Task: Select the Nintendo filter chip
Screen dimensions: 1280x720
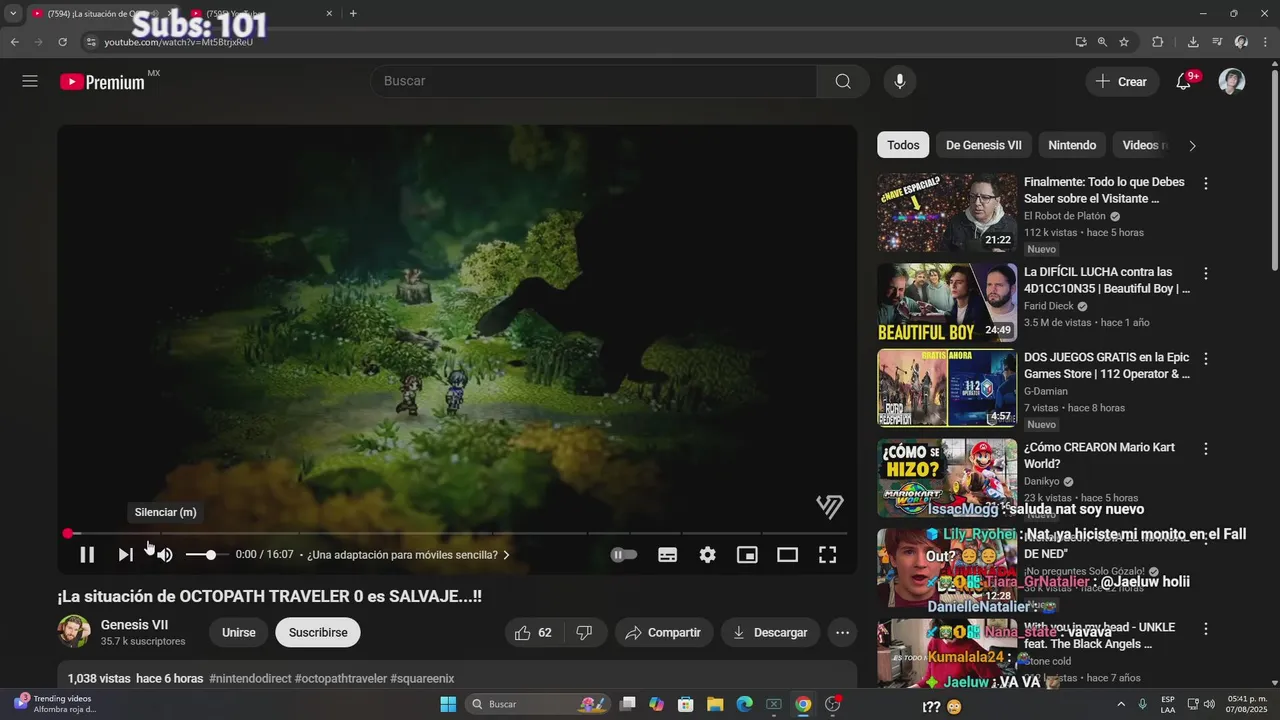Action: click(x=1072, y=145)
